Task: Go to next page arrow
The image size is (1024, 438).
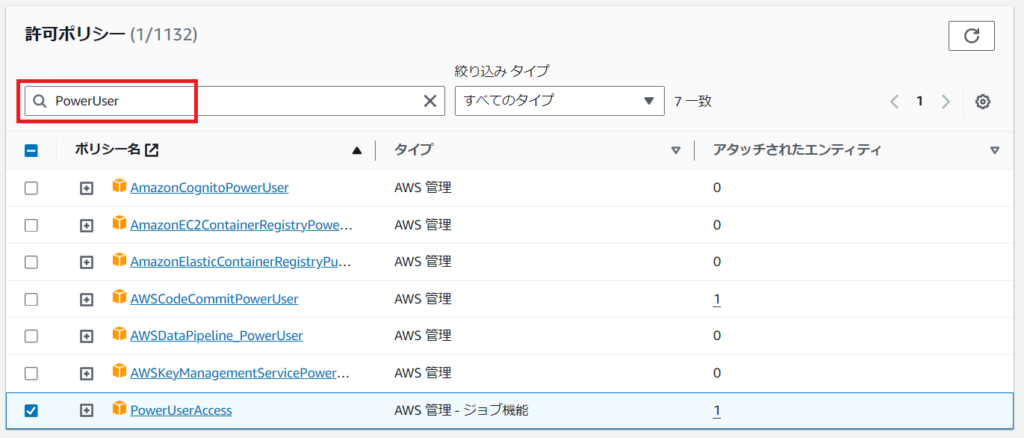Action: point(945,101)
